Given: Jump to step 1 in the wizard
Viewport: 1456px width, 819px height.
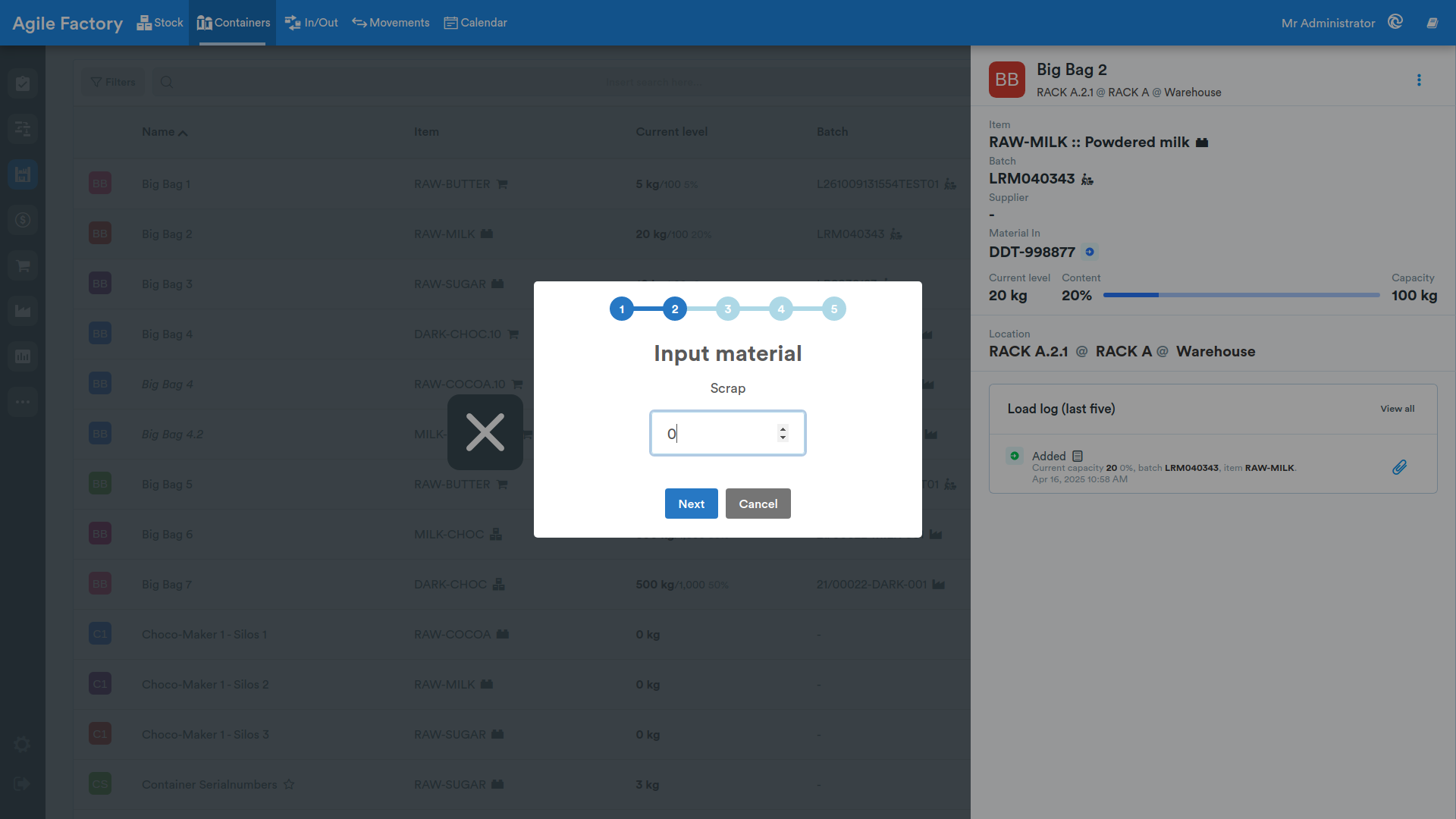Looking at the screenshot, I should point(622,309).
